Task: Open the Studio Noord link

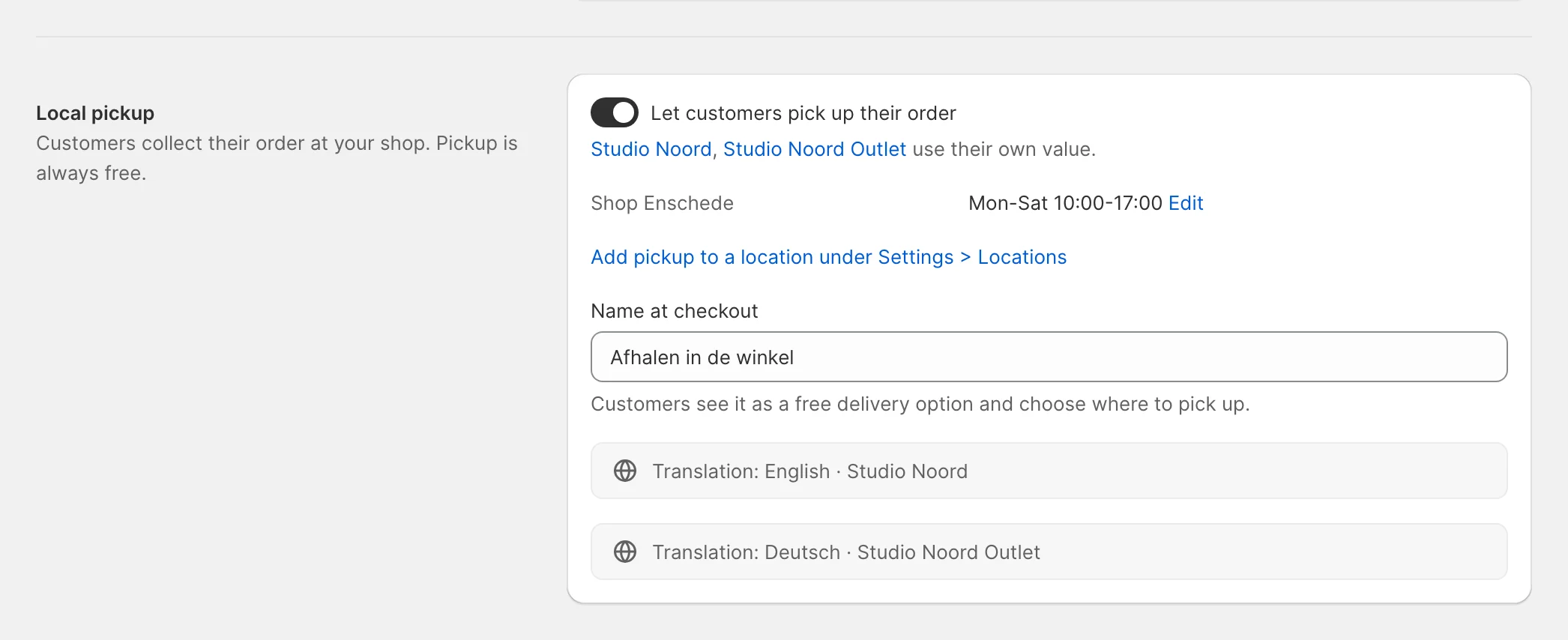Action: tap(651, 149)
